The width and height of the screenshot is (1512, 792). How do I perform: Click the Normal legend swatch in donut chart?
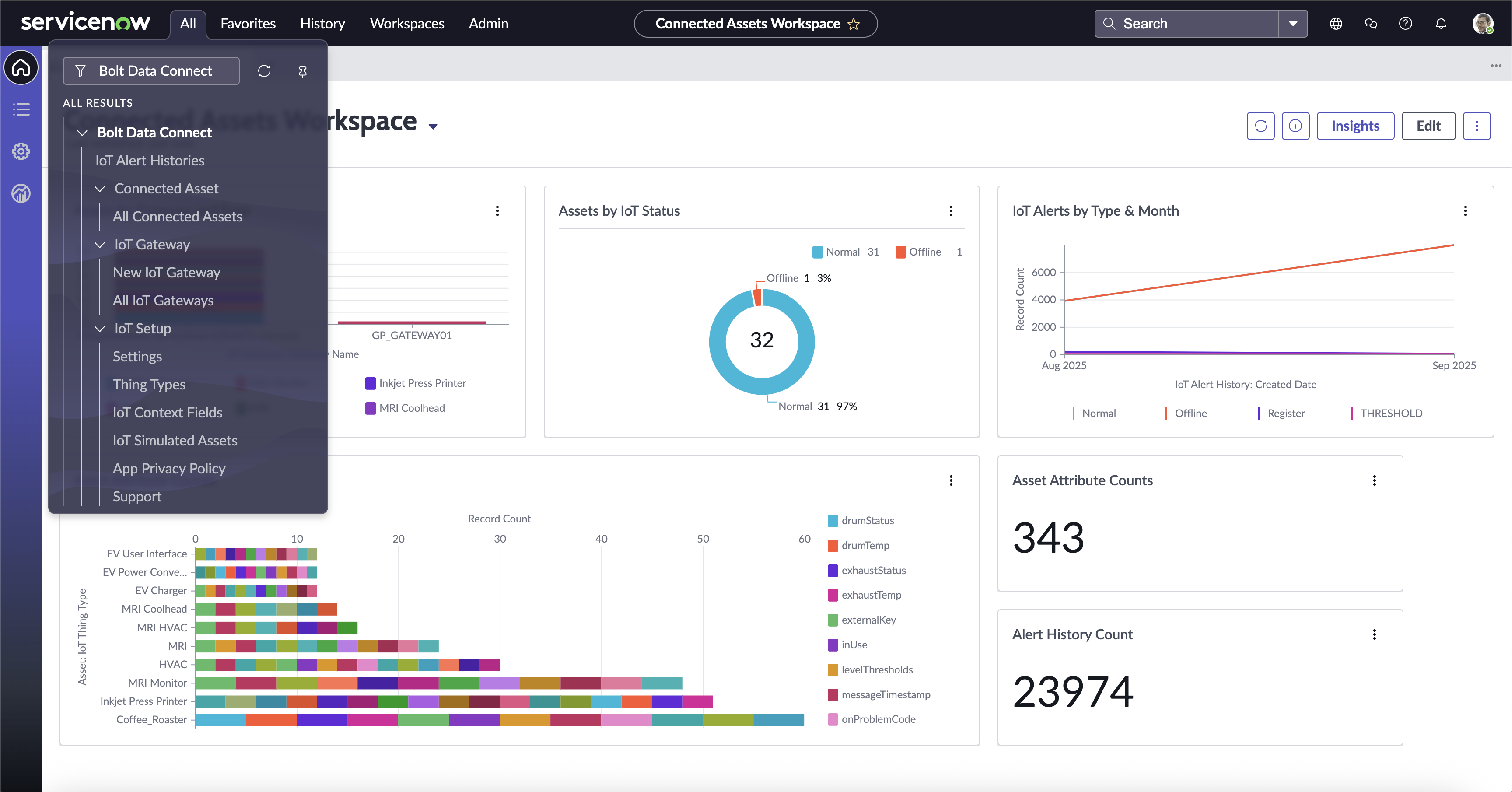[x=818, y=252]
